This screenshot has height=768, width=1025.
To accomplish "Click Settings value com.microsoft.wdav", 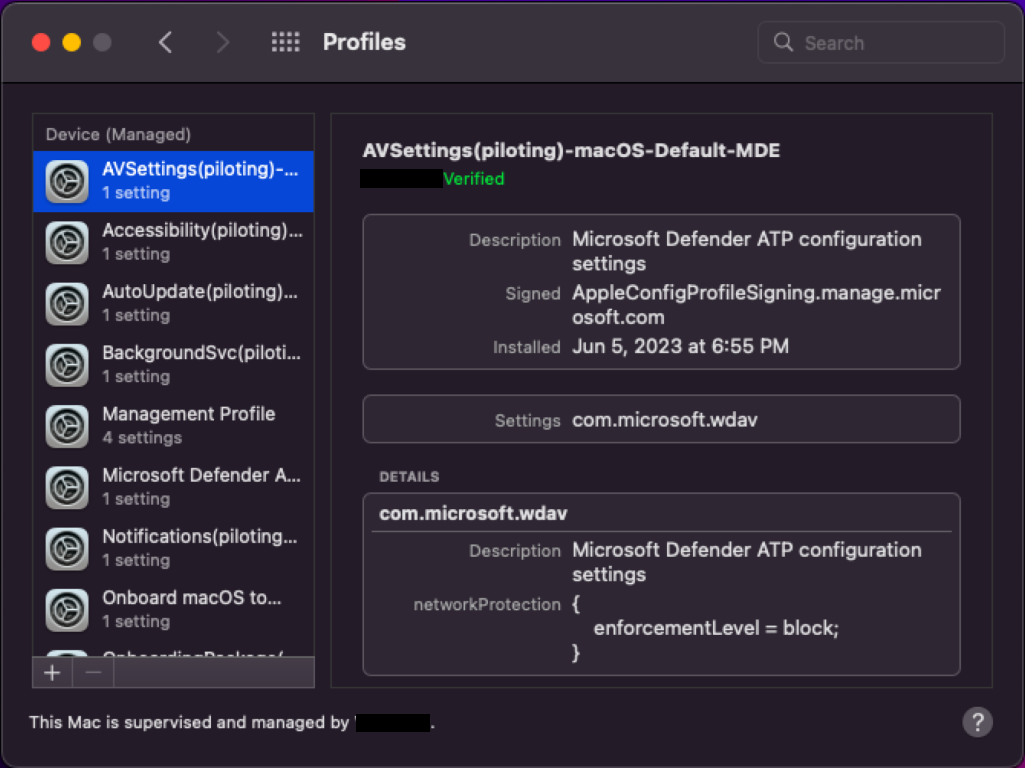I will (665, 420).
